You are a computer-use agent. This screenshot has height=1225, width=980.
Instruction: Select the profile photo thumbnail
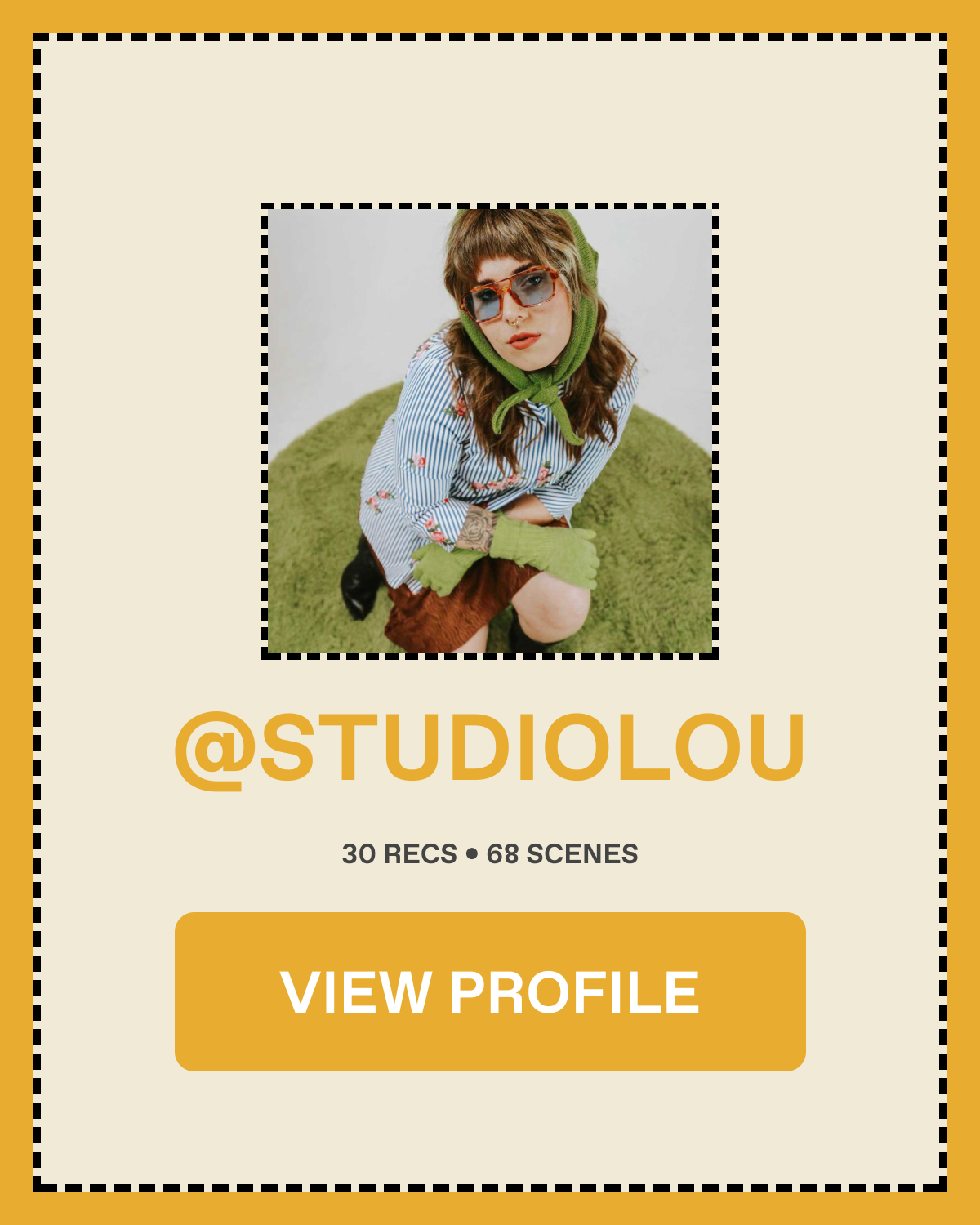coord(490,431)
